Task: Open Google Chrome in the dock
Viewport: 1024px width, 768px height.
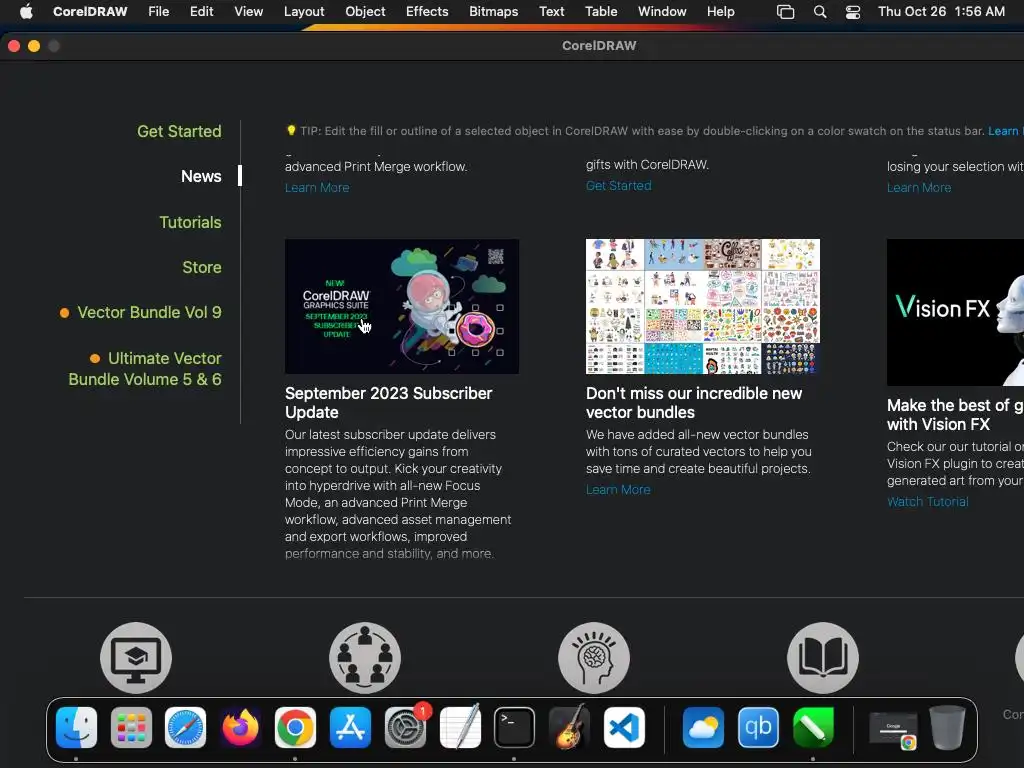Action: point(295,728)
